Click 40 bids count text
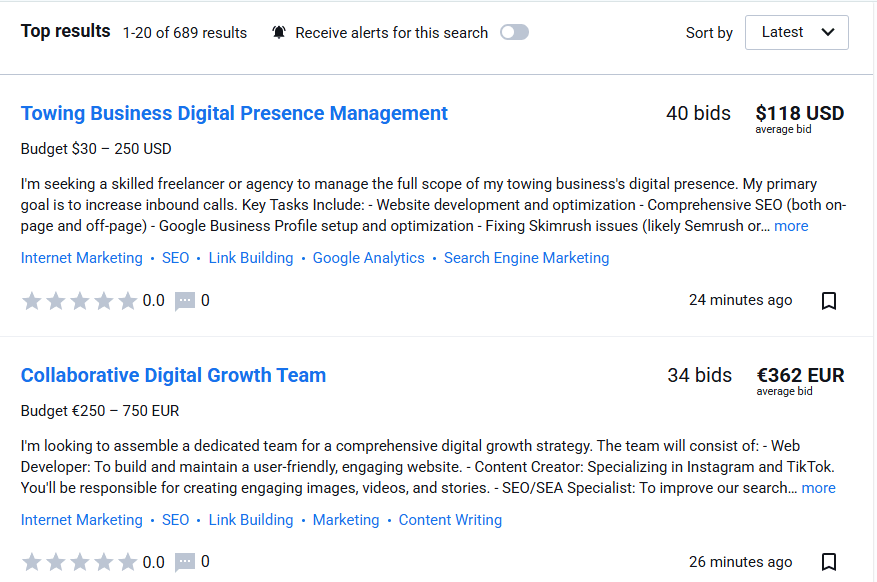Image resolution: width=877 pixels, height=582 pixels. click(698, 113)
